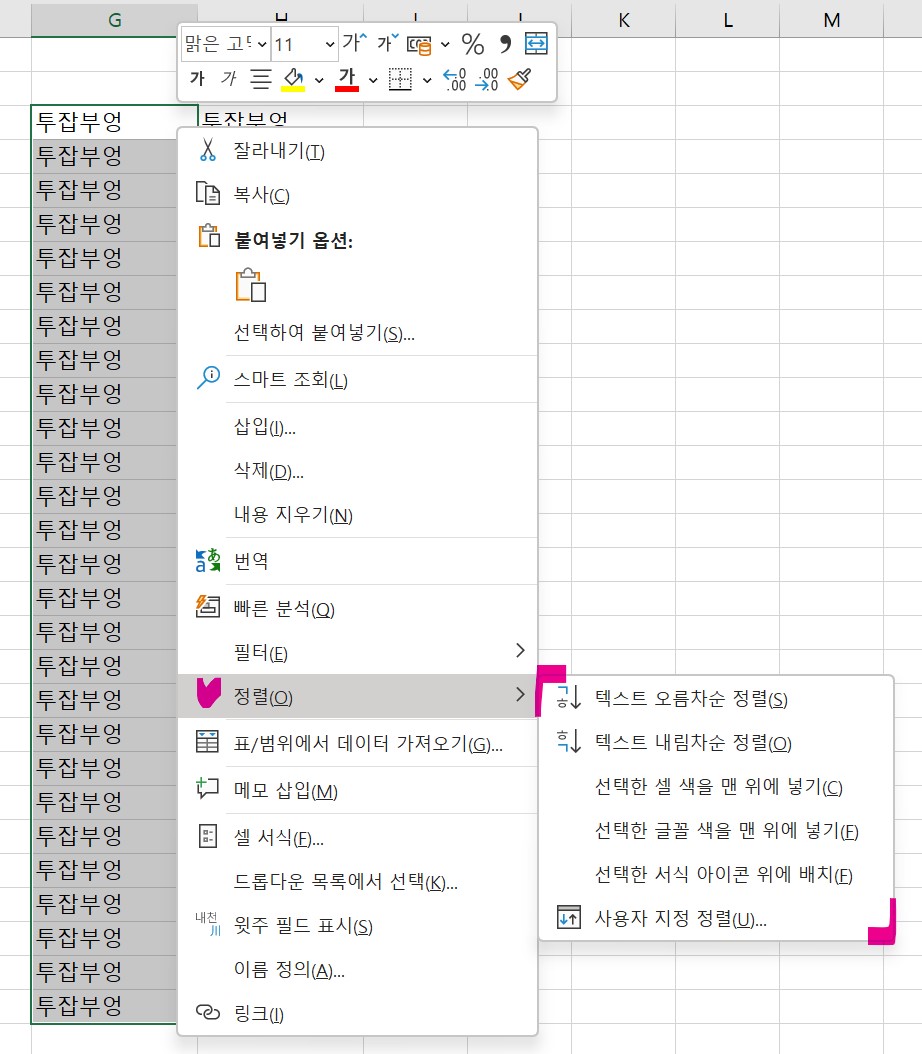922x1054 pixels.
Task: Select column M header
Action: pyautogui.click(x=832, y=20)
